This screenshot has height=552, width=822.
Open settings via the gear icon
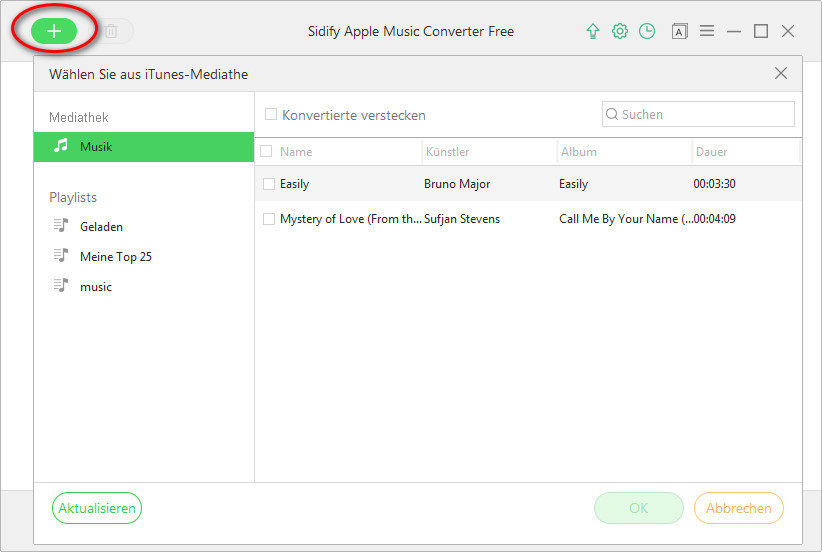(620, 31)
